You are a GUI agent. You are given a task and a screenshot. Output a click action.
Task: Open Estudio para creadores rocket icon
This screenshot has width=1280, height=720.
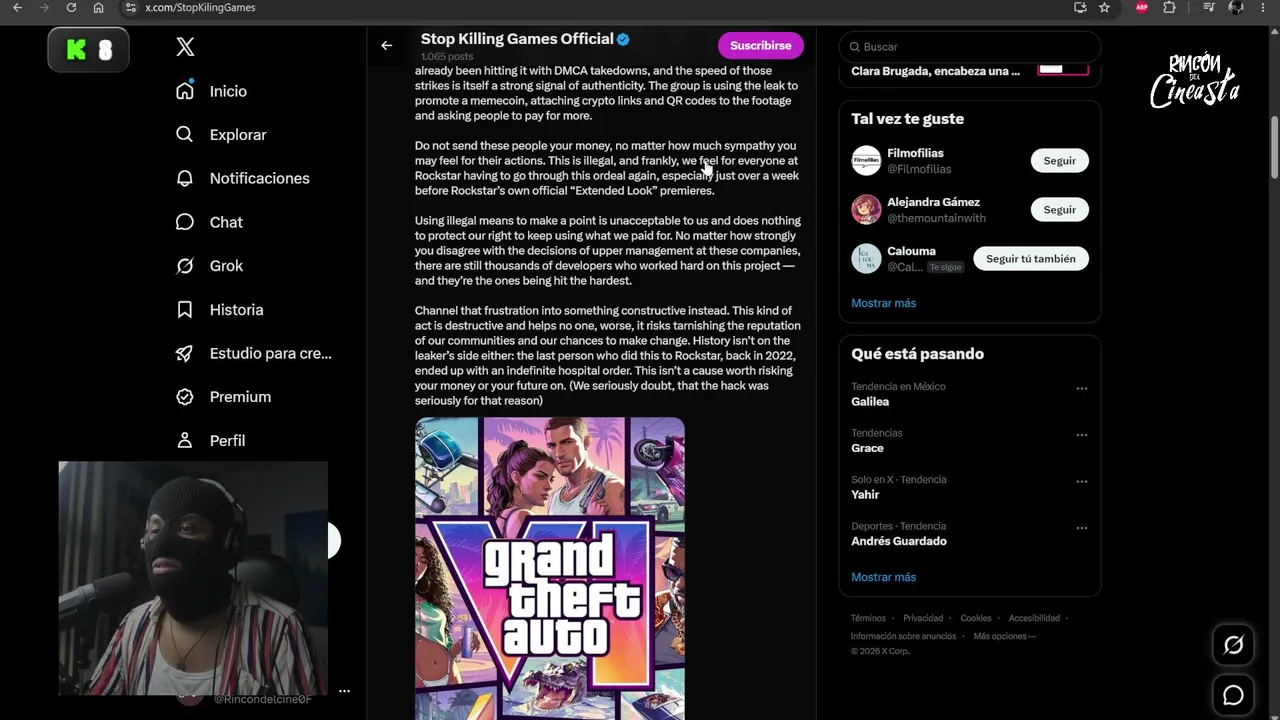[x=185, y=353]
